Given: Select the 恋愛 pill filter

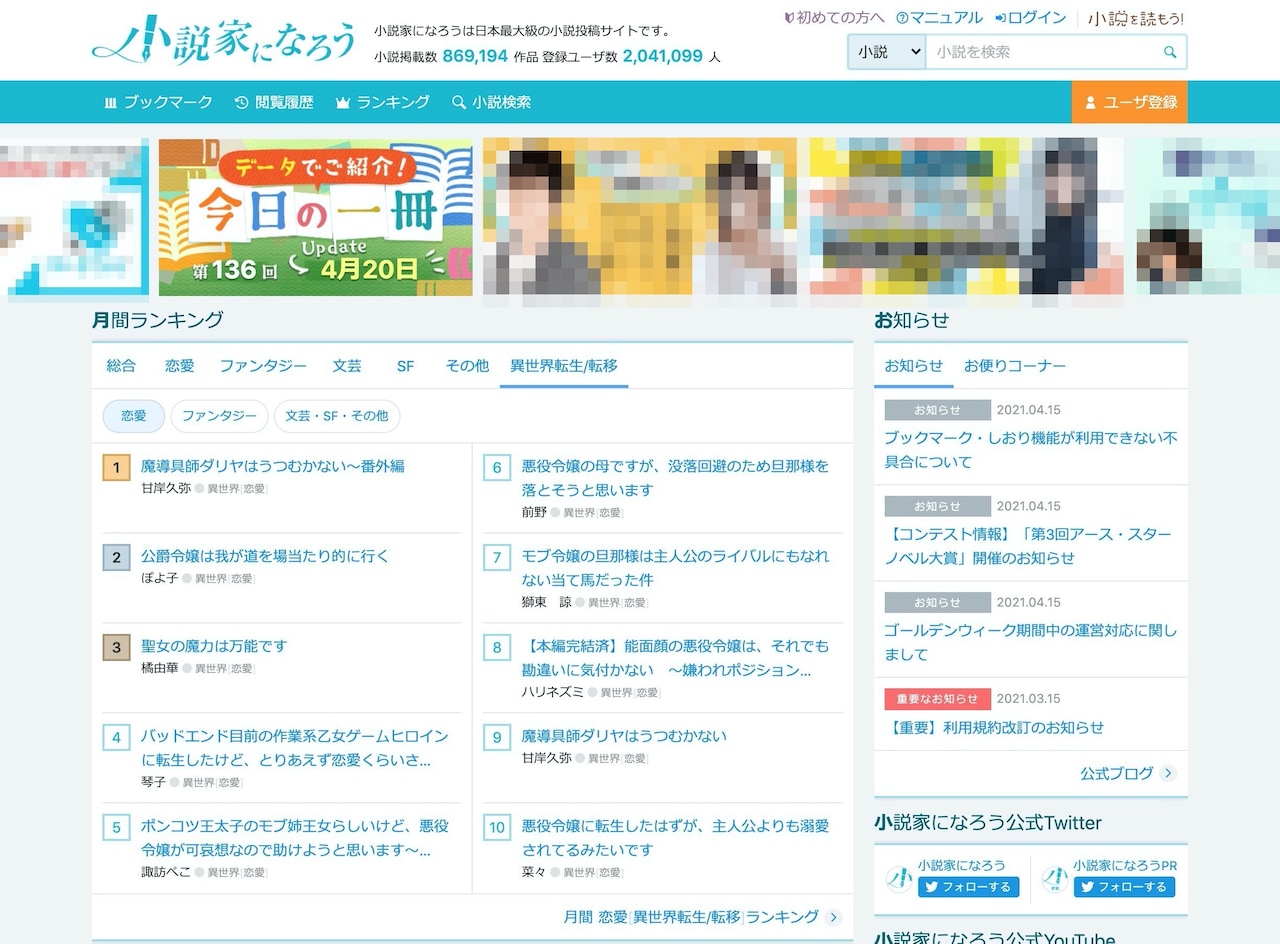Looking at the screenshot, I should (133, 416).
